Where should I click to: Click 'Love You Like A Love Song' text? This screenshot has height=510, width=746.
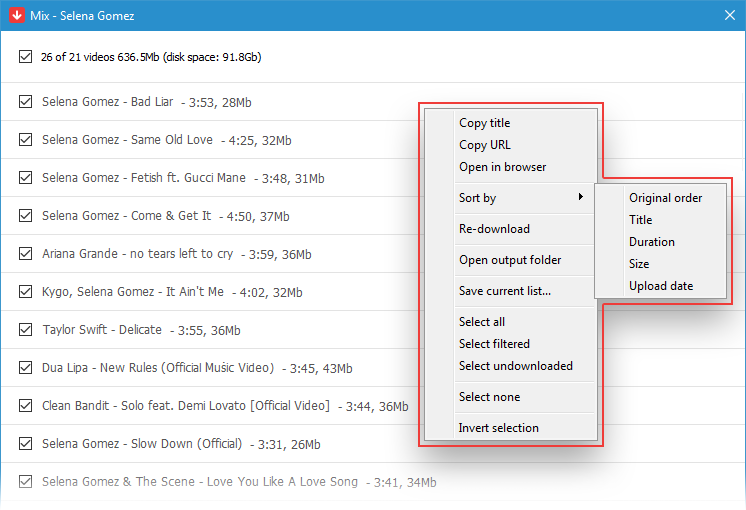tap(200, 482)
